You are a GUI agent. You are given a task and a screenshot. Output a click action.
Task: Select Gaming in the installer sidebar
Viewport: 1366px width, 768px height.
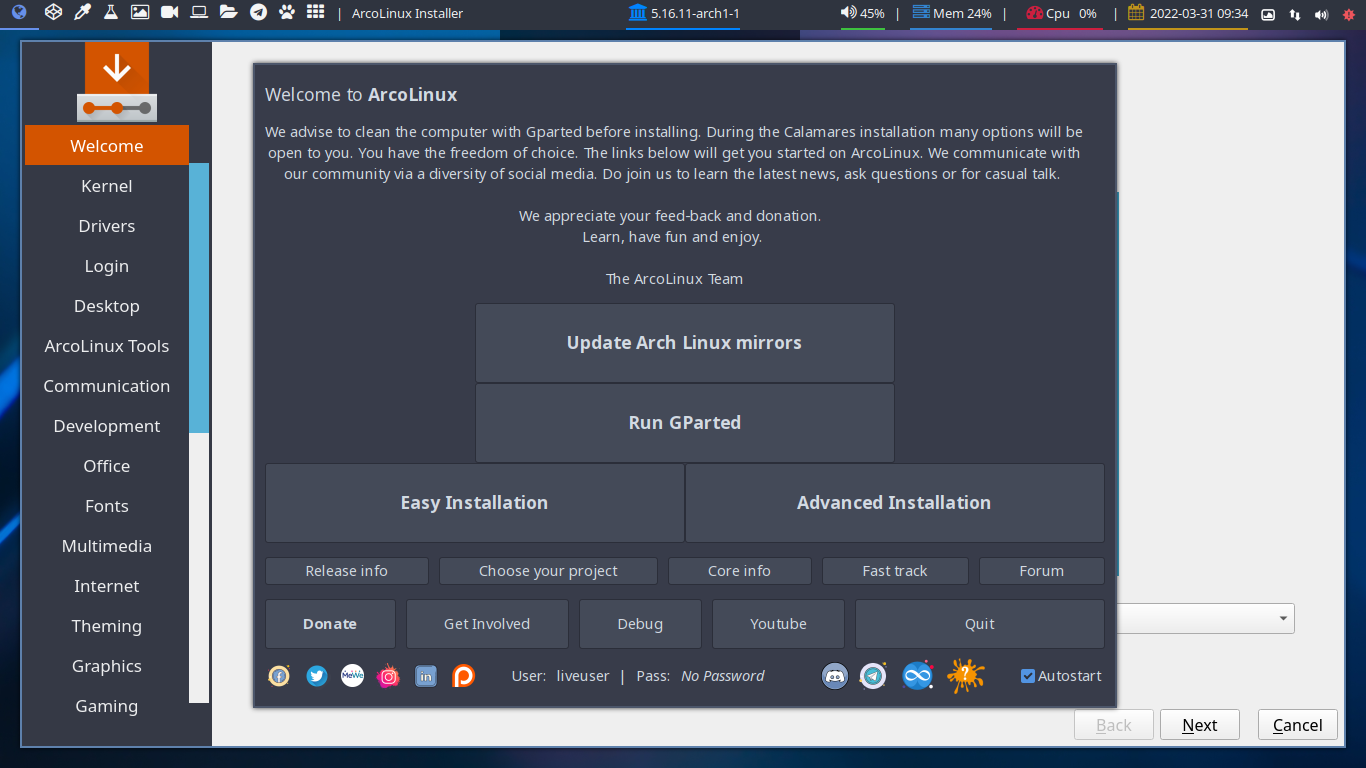pyautogui.click(x=107, y=706)
